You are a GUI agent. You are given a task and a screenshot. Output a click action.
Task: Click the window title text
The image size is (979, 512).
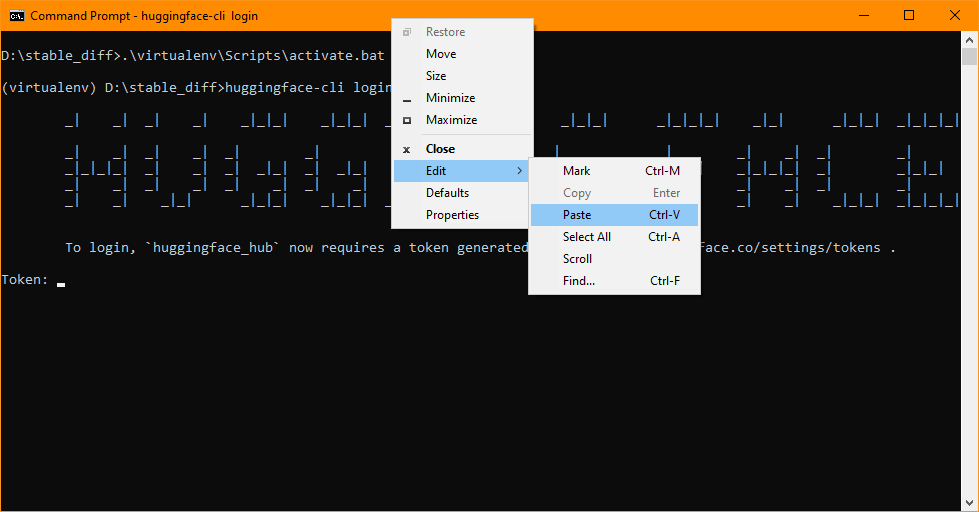tap(144, 16)
